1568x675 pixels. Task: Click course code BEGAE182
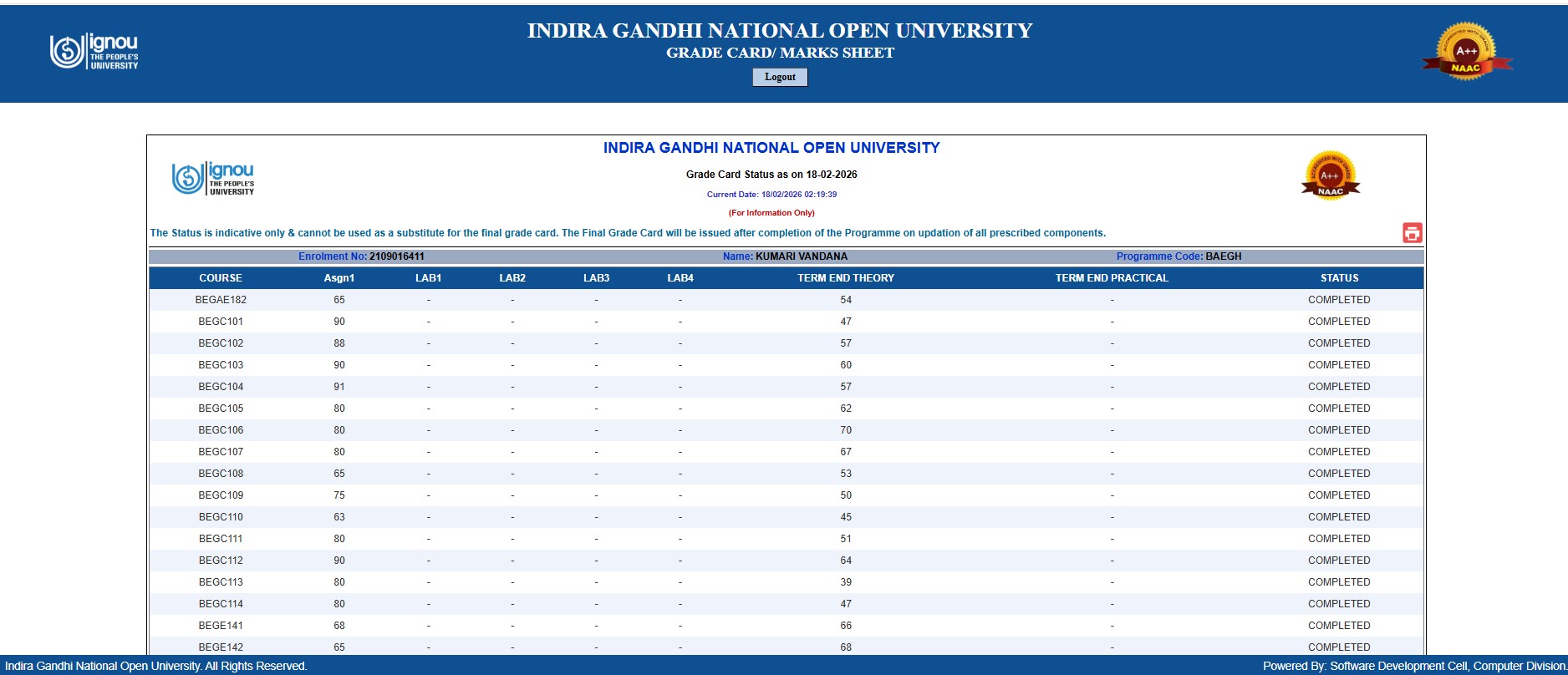coord(221,300)
